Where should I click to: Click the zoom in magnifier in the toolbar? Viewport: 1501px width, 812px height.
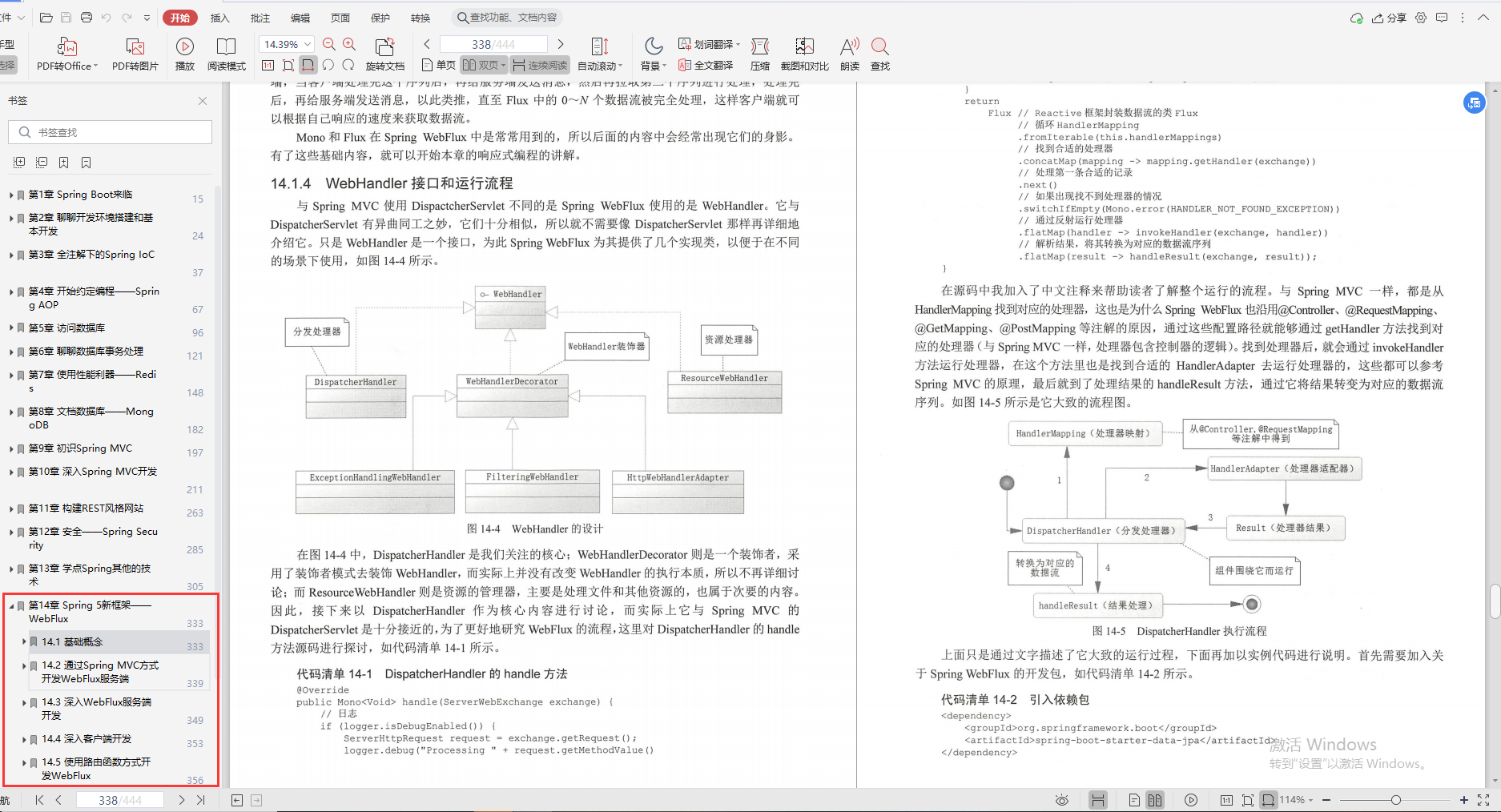[x=349, y=44]
